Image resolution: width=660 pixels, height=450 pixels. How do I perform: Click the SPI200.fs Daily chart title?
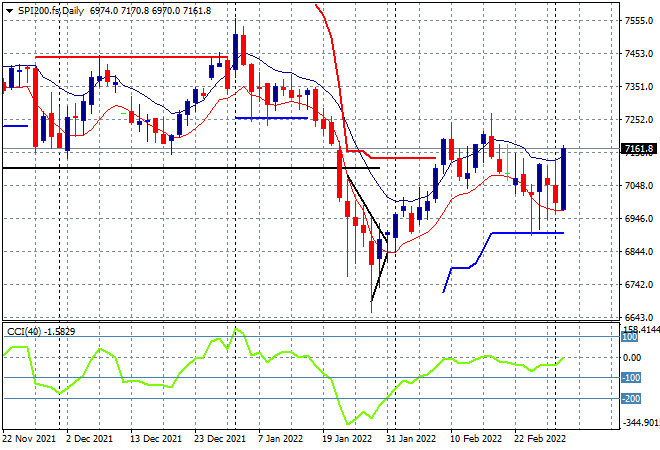51,11
